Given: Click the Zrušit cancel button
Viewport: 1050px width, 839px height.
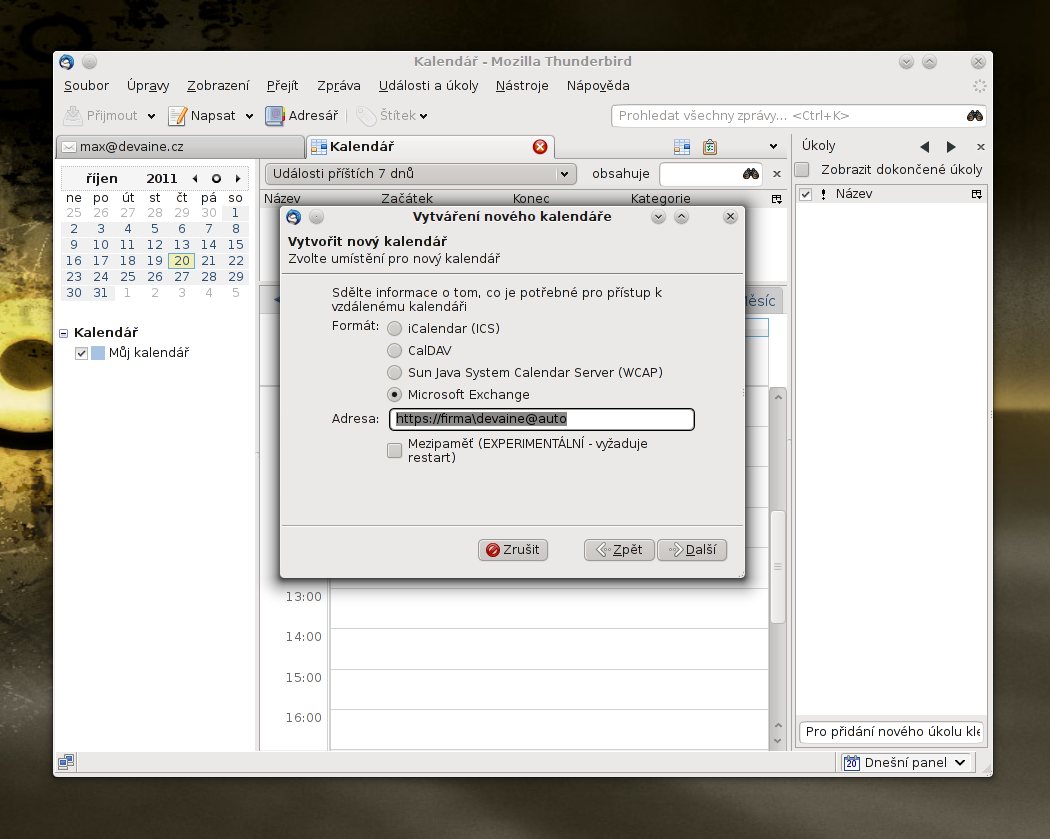Looking at the screenshot, I should pos(513,550).
